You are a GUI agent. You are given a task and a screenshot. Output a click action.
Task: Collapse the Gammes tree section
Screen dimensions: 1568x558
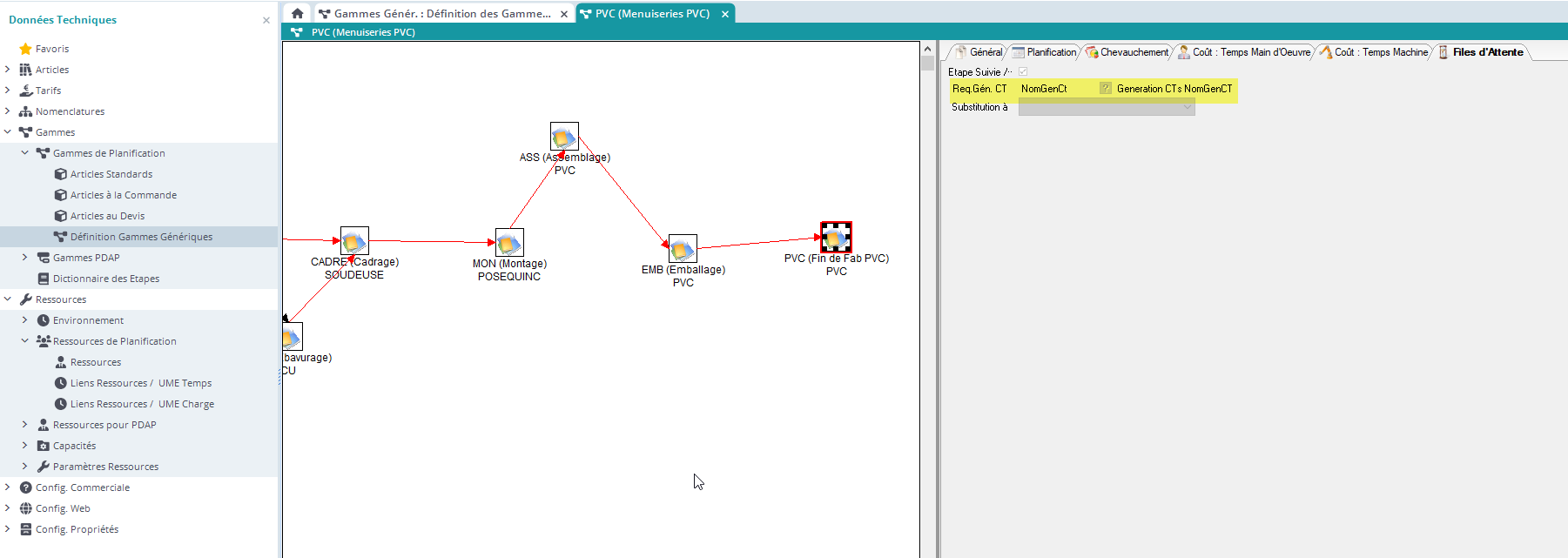click(8, 132)
